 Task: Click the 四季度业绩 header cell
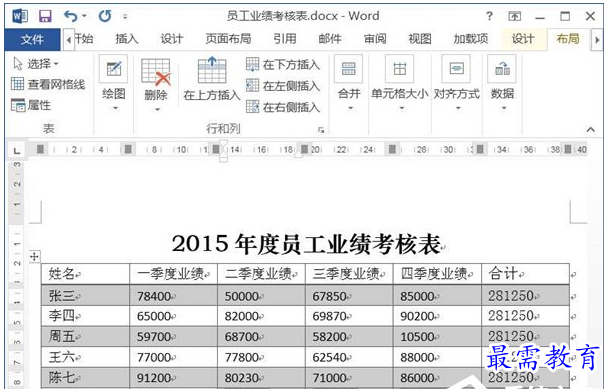(x=437, y=274)
